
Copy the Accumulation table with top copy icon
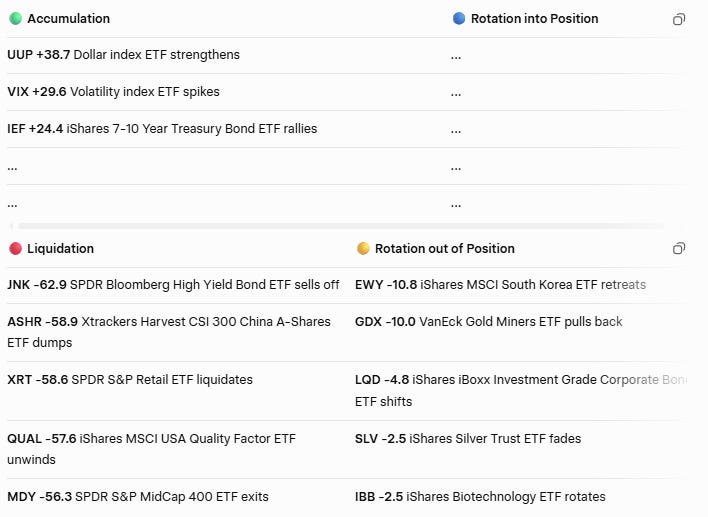(679, 19)
